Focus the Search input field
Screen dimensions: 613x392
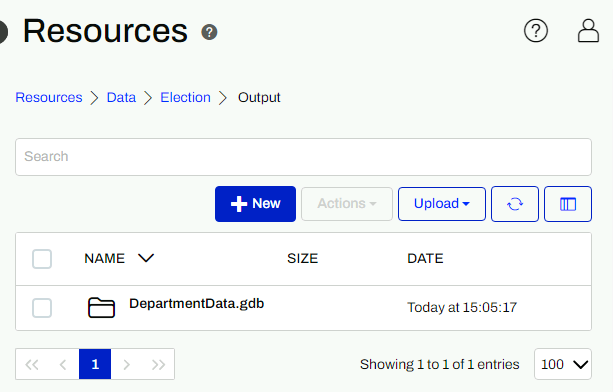pos(303,157)
